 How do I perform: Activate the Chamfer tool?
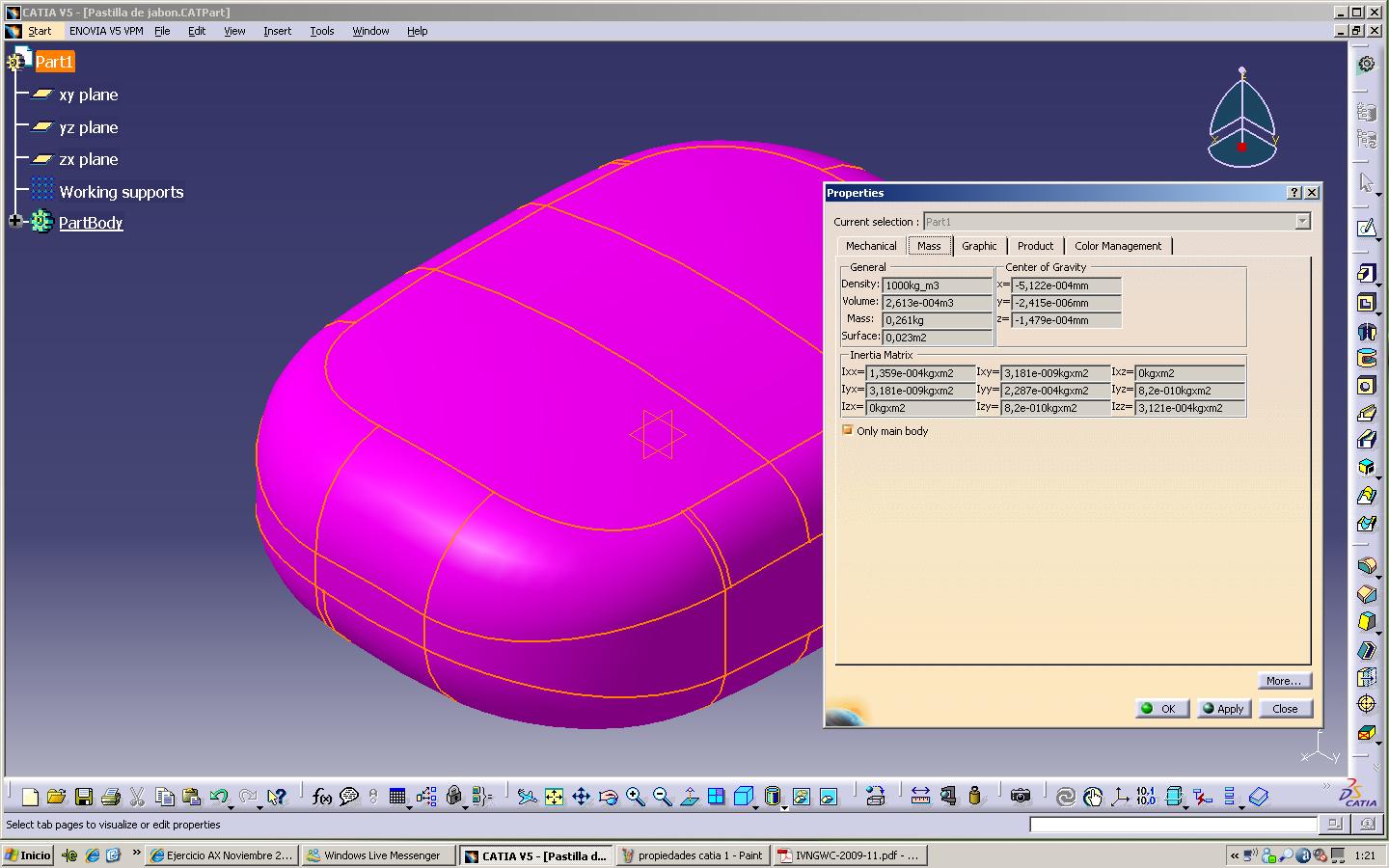[1366, 593]
